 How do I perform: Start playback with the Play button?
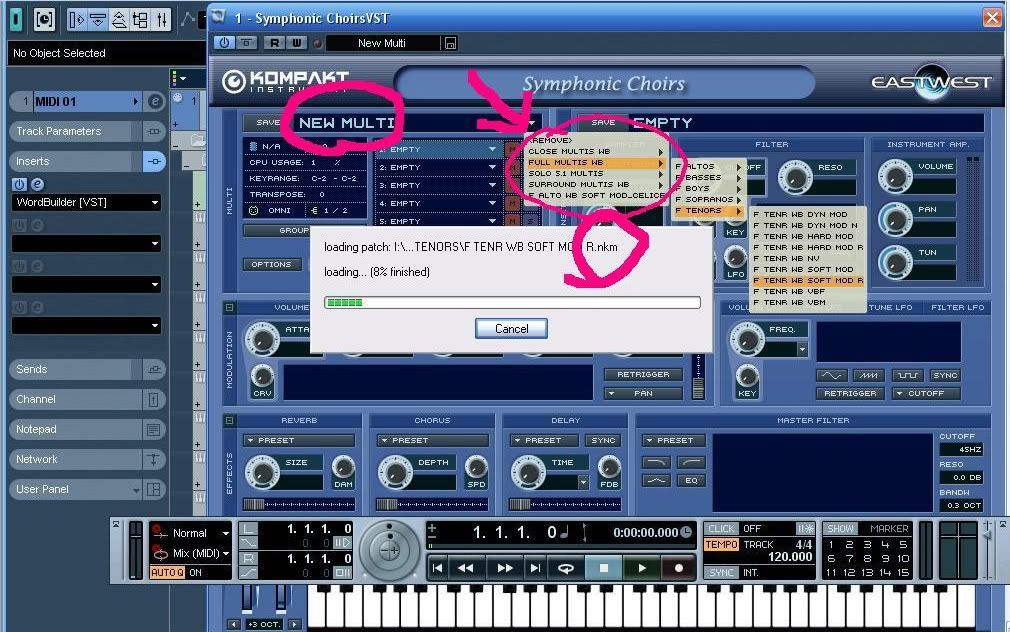(x=642, y=568)
